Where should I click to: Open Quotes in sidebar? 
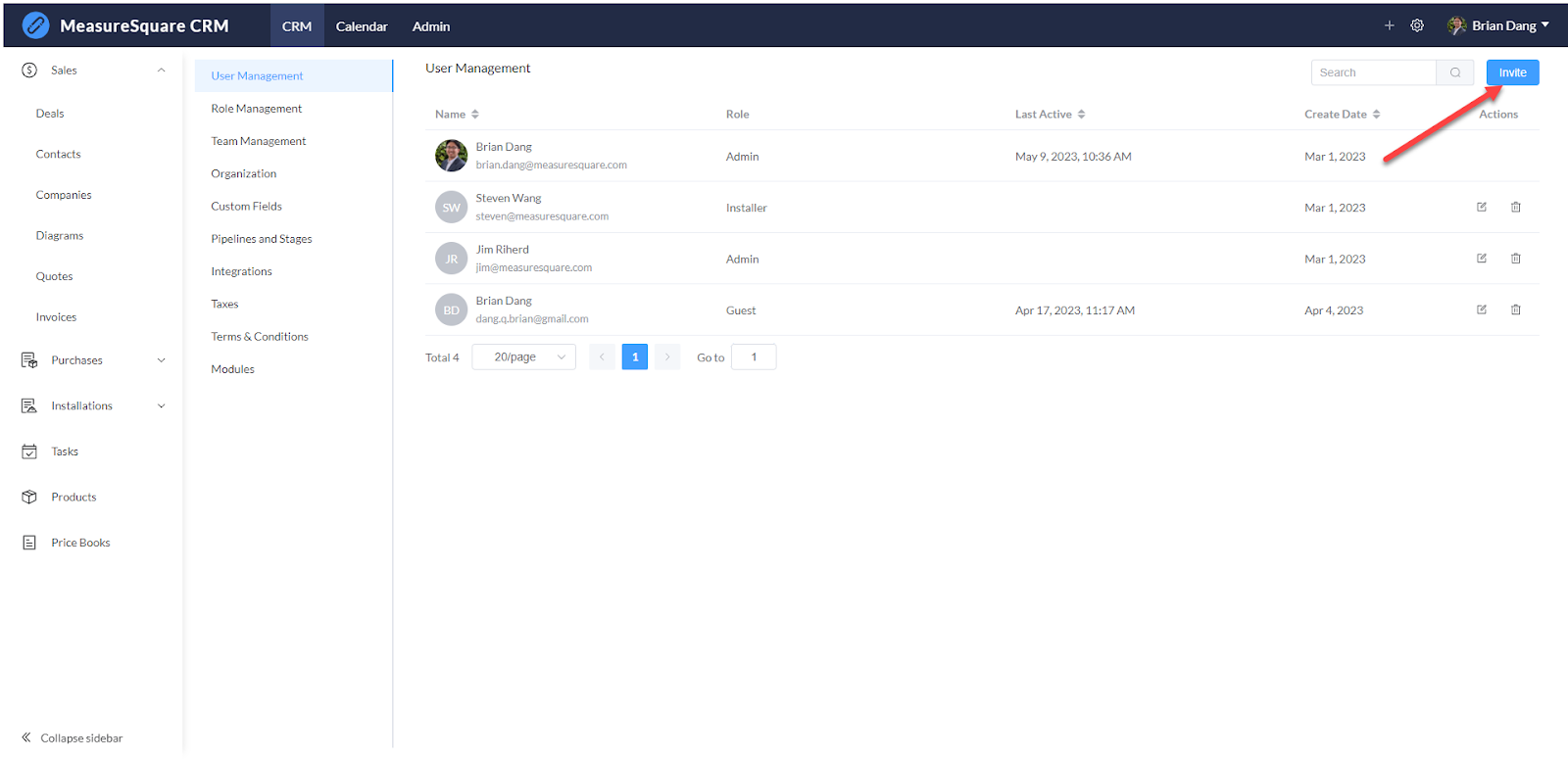point(55,276)
